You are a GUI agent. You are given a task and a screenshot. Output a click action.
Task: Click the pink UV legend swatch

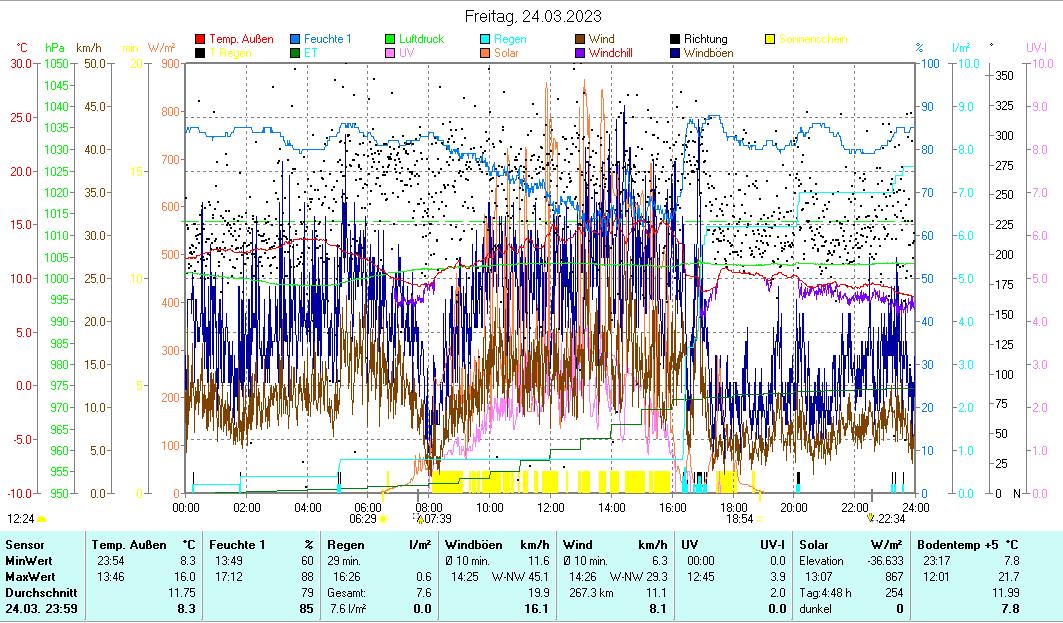pyautogui.click(x=391, y=52)
